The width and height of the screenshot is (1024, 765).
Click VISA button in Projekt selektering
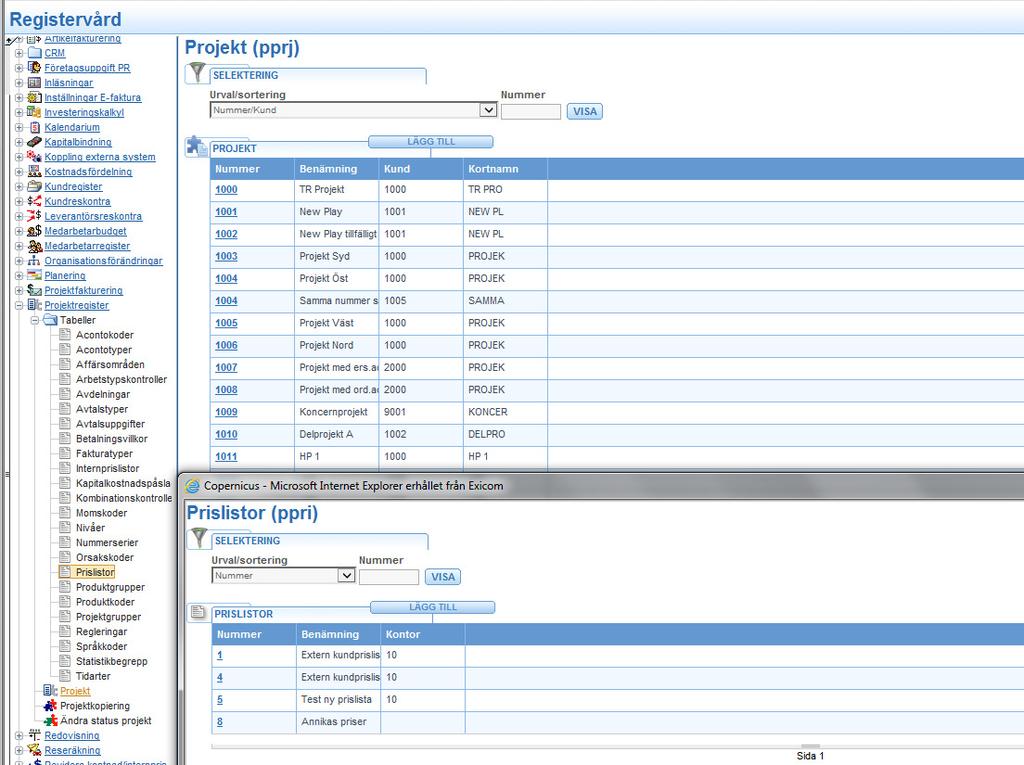(x=584, y=111)
